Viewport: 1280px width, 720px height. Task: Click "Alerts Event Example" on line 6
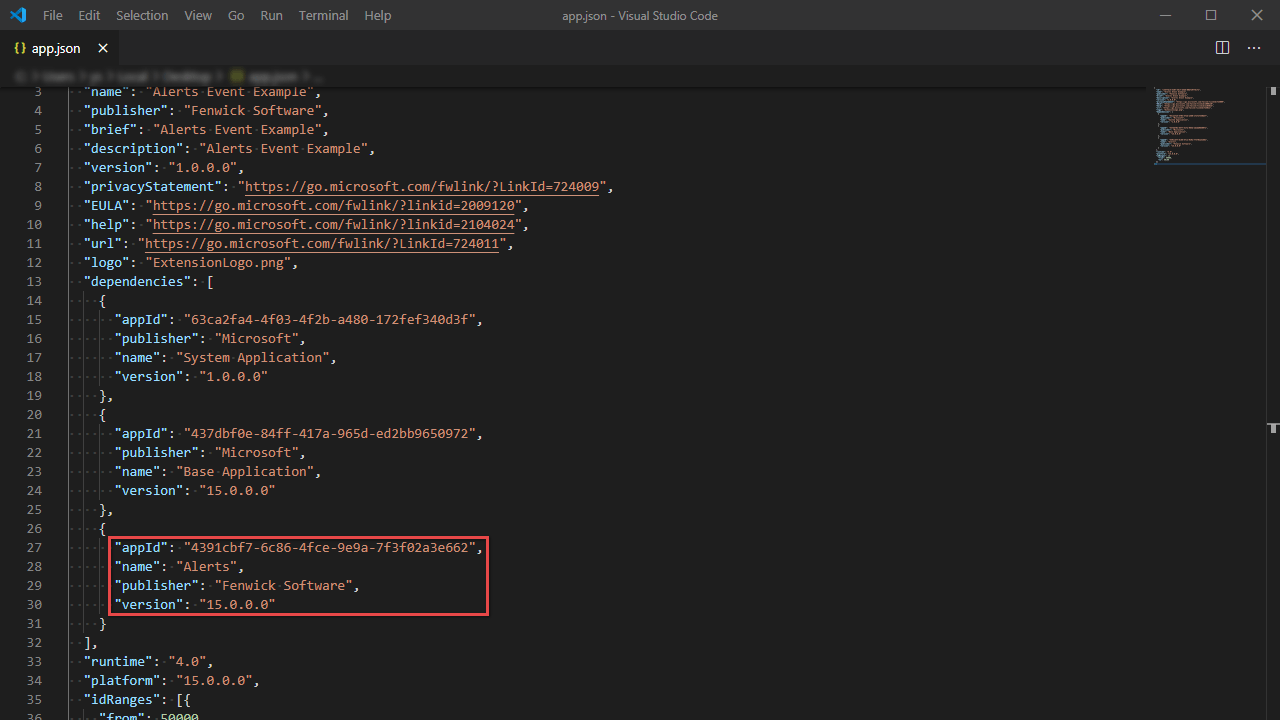coord(283,149)
